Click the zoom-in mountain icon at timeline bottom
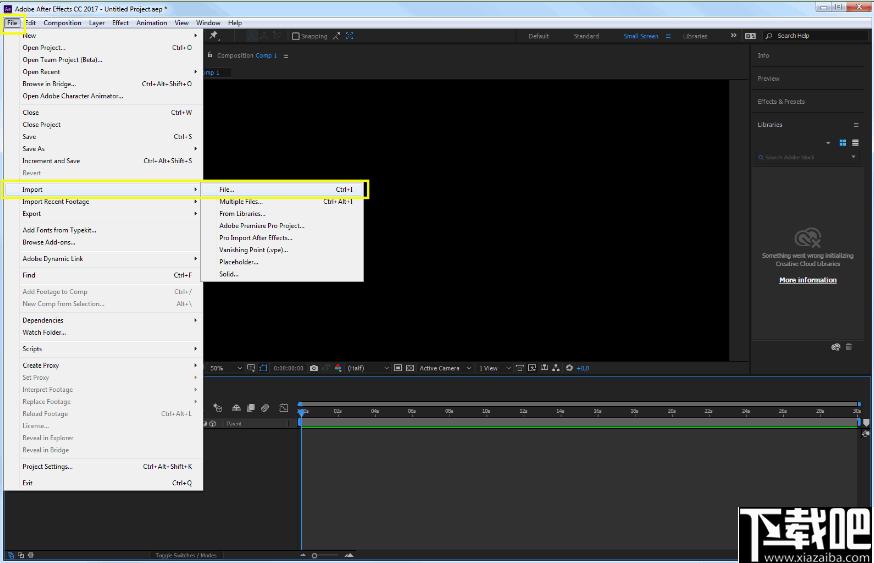 pyautogui.click(x=349, y=555)
